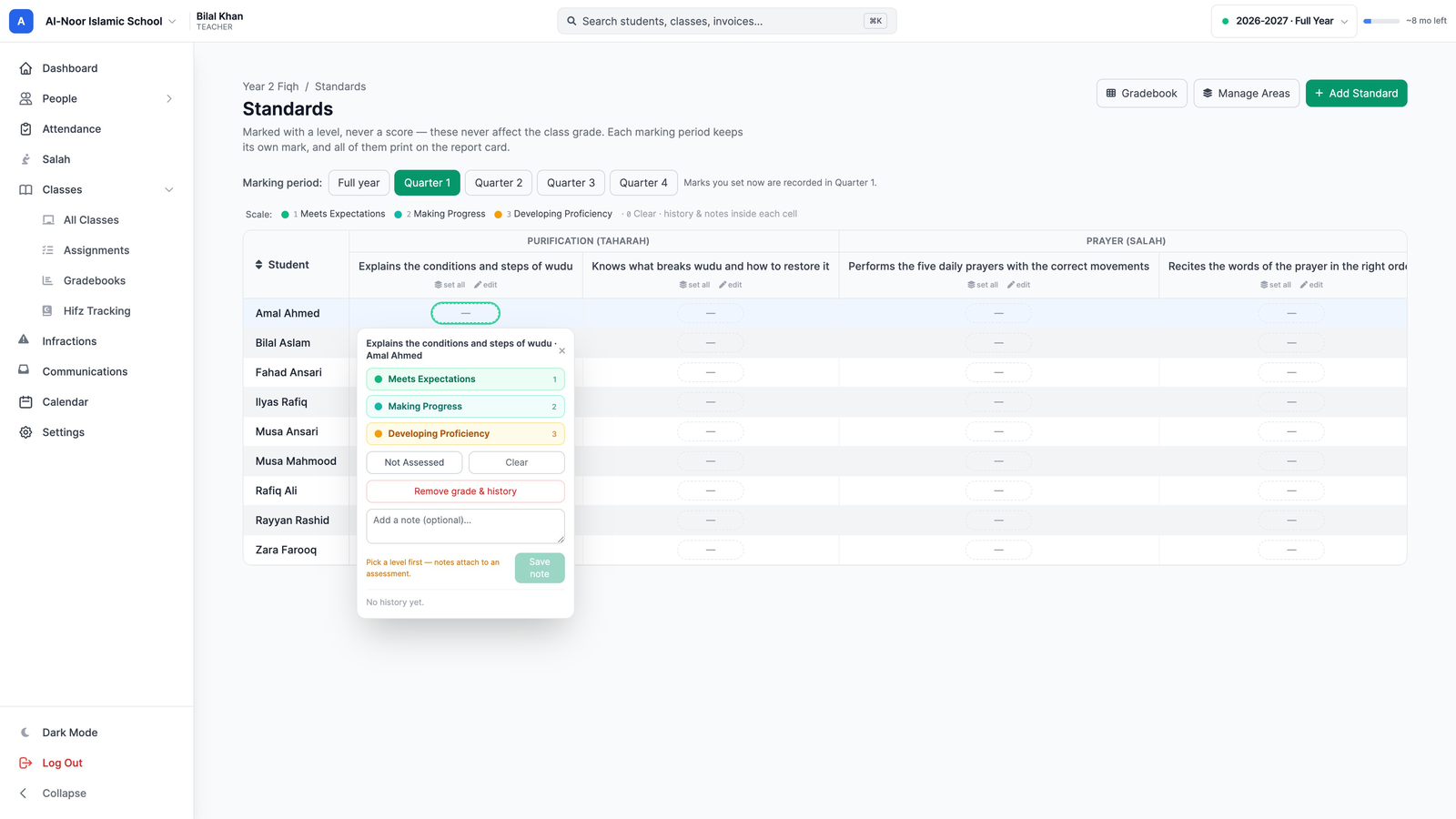The image size is (1456, 819).
Task: Collapse the Classes section chevron
Action: (169, 189)
